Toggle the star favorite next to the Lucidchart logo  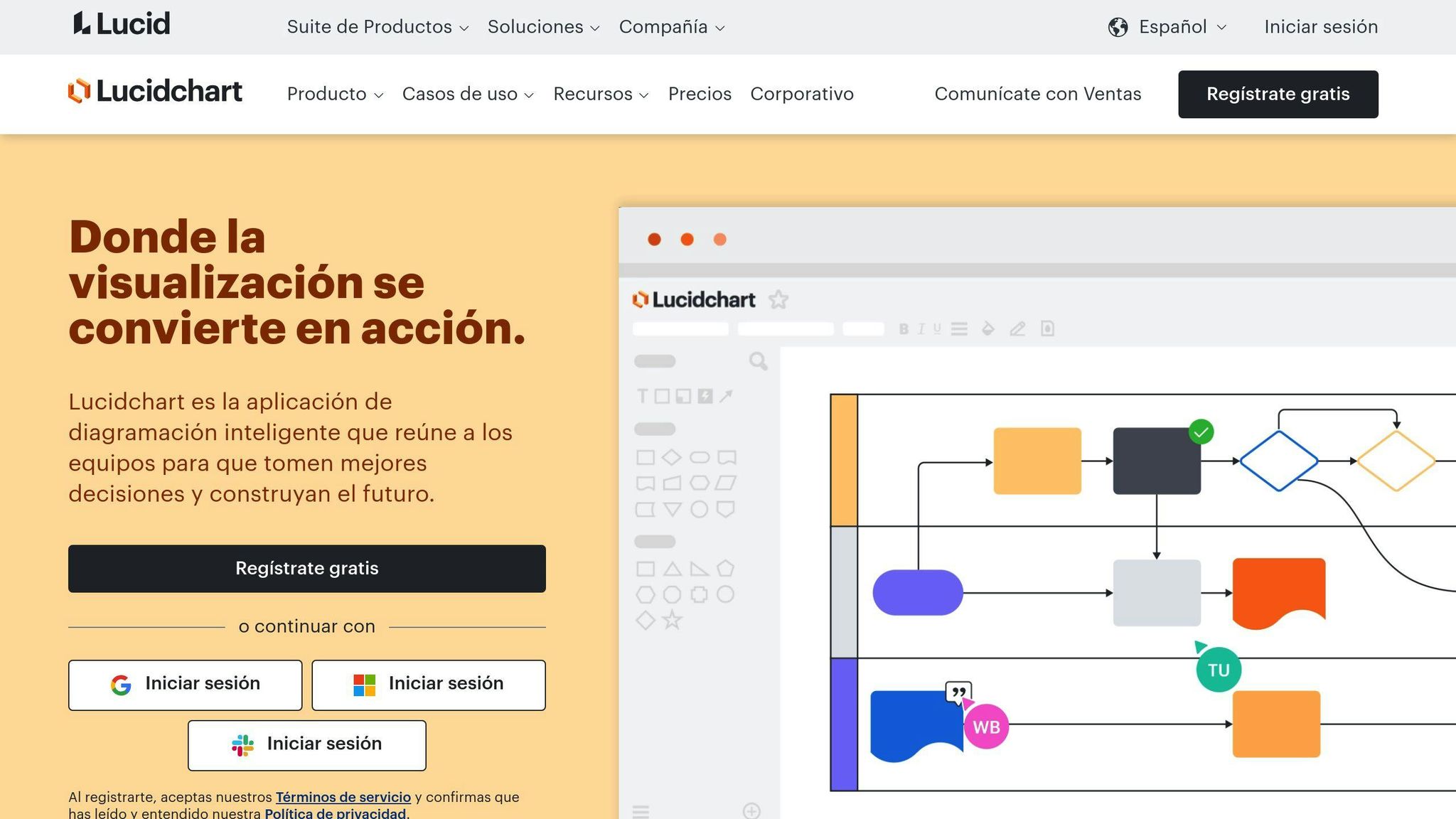(779, 299)
